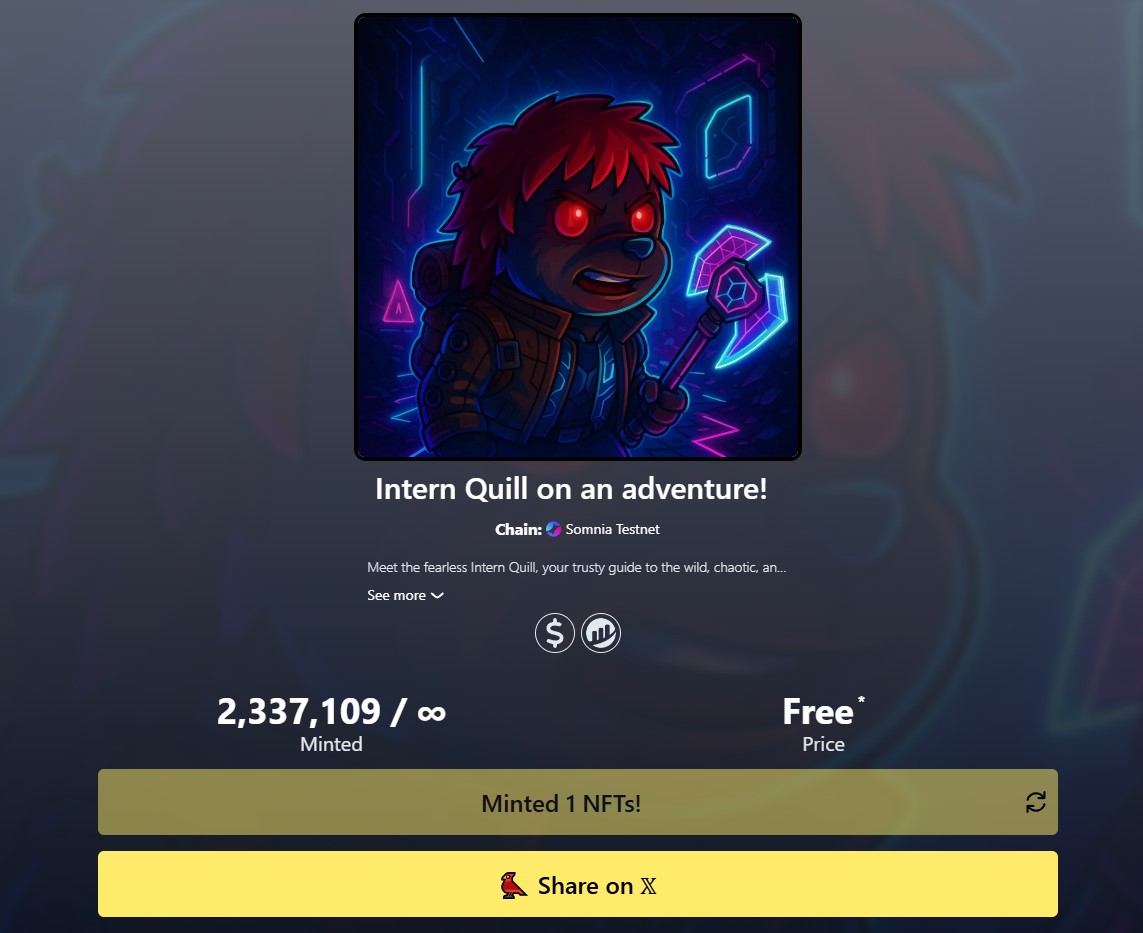The width and height of the screenshot is (1143, 933).
Task: Open the bar chart stats icon
Action: (x=601, y=633)
